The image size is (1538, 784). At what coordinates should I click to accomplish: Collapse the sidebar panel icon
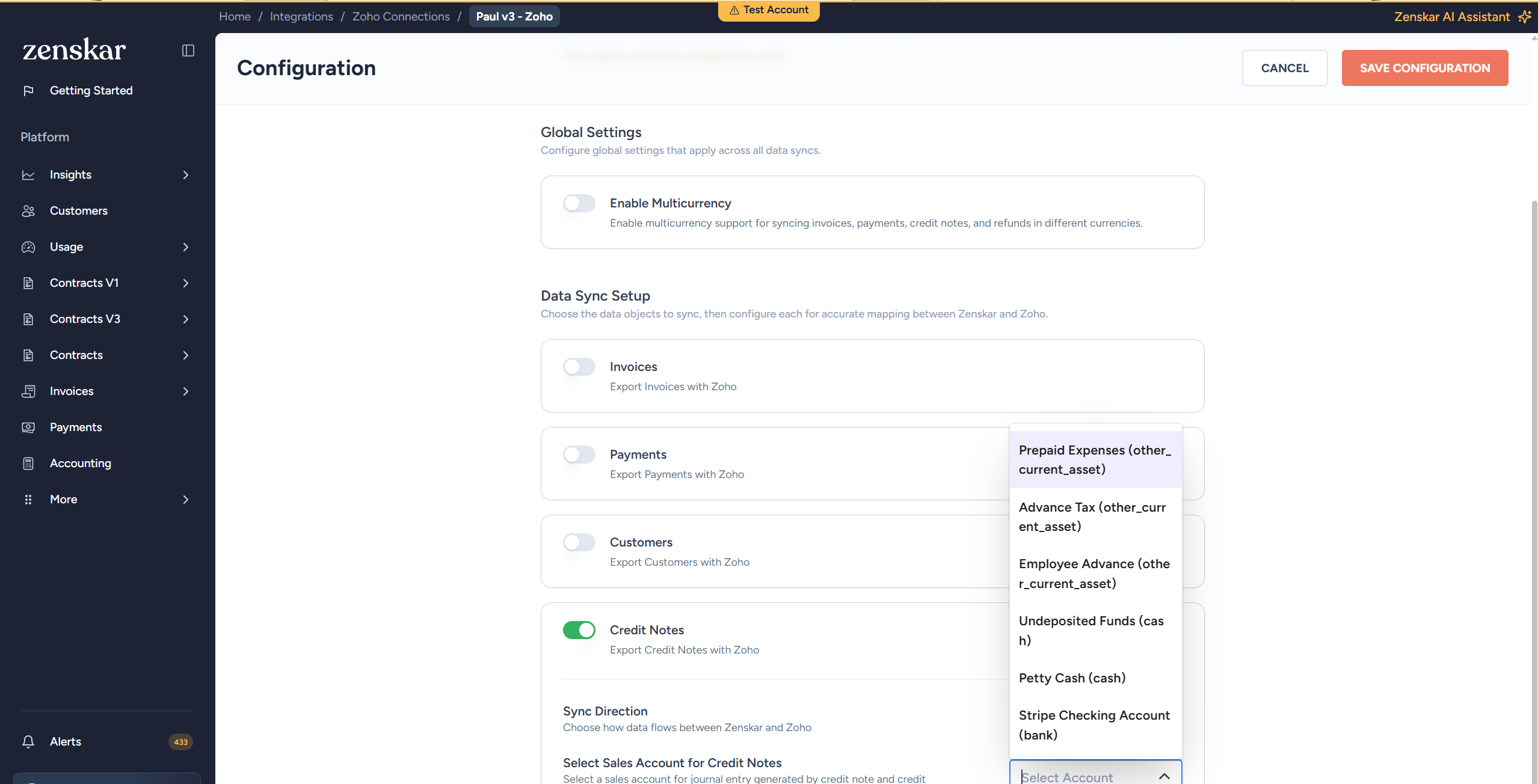[188, 51]
